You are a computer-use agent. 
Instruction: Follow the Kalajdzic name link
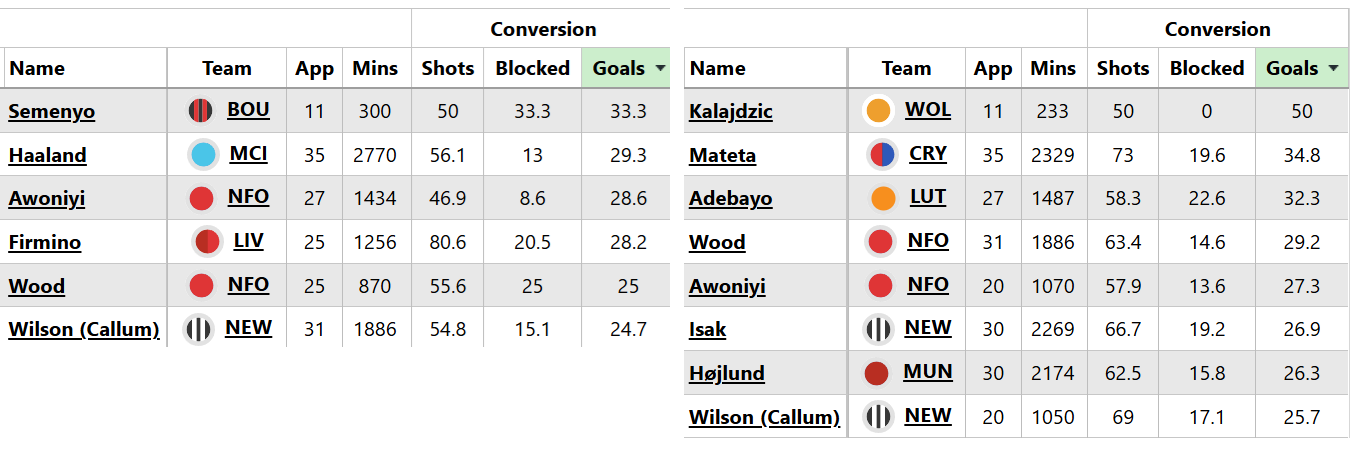point(730,111)
